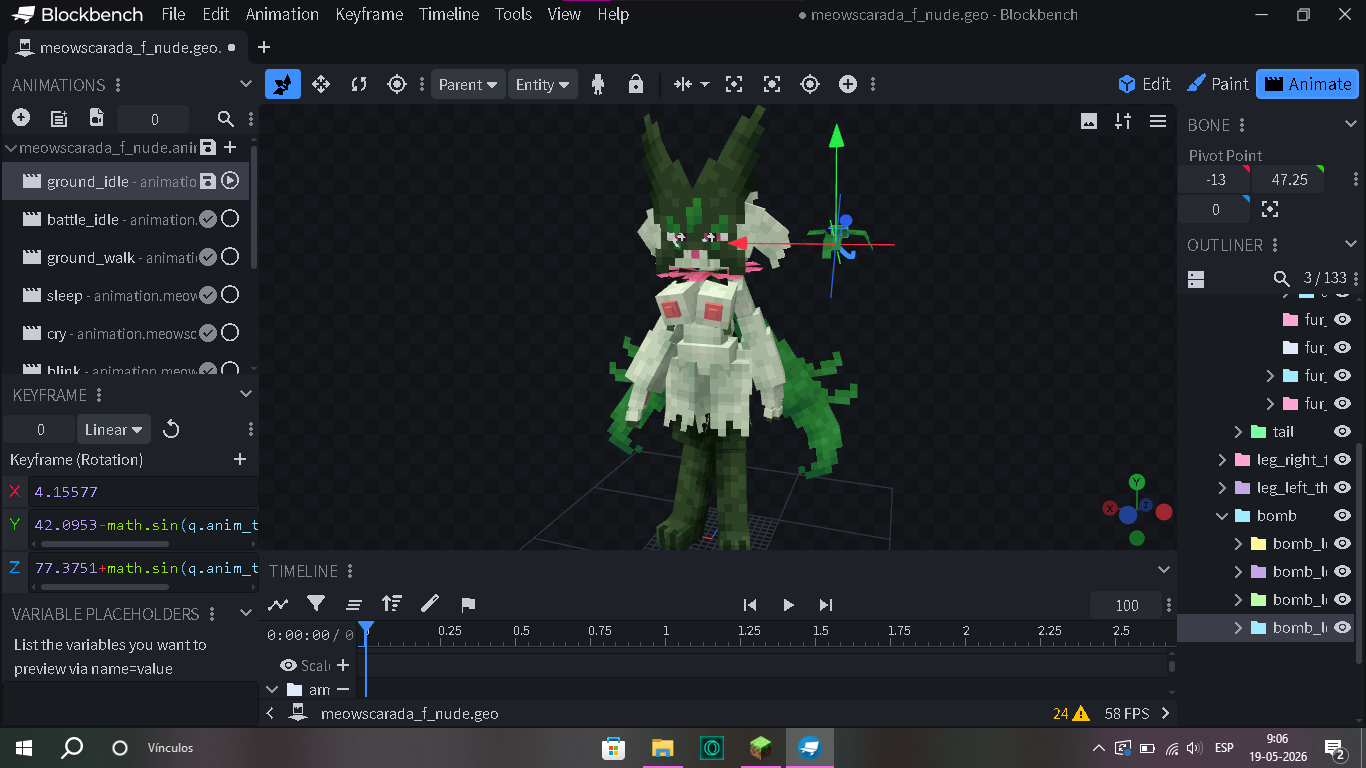Select the Move tool in toolbar

[x=321, y=85]
